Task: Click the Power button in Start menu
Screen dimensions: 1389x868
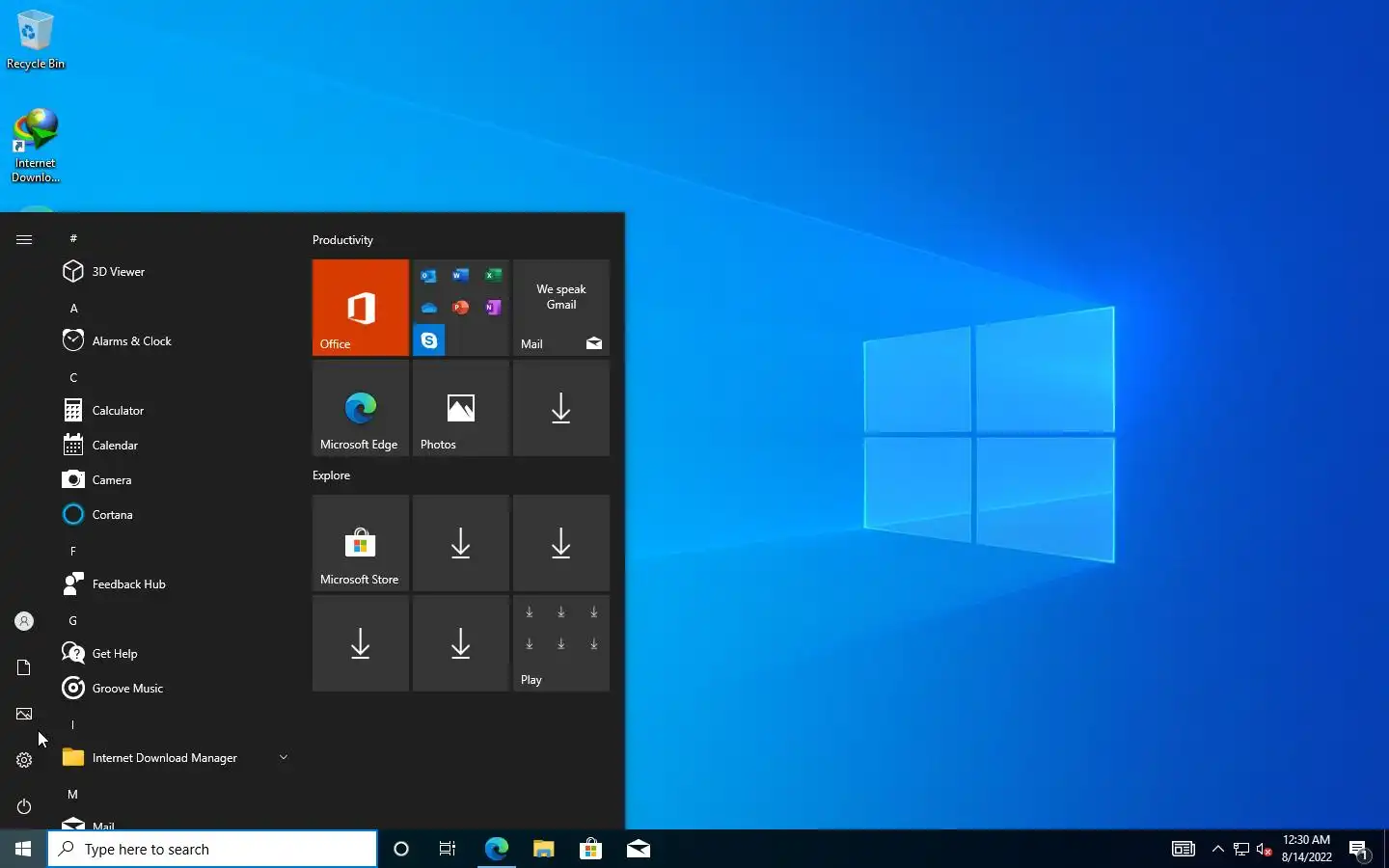Action: [x=24, y=806]
